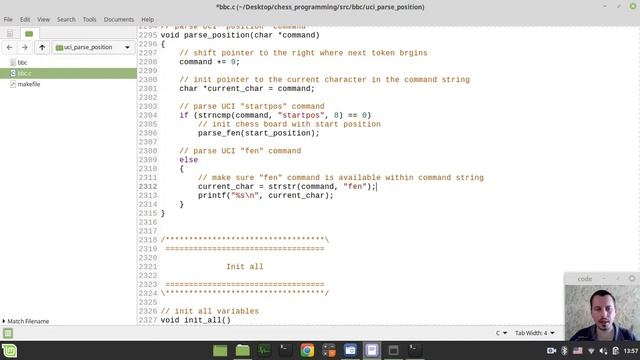640x360 pixels.
Task: Place cursor on 'parse_fen(start_position);' line
Action: (258, 133)
